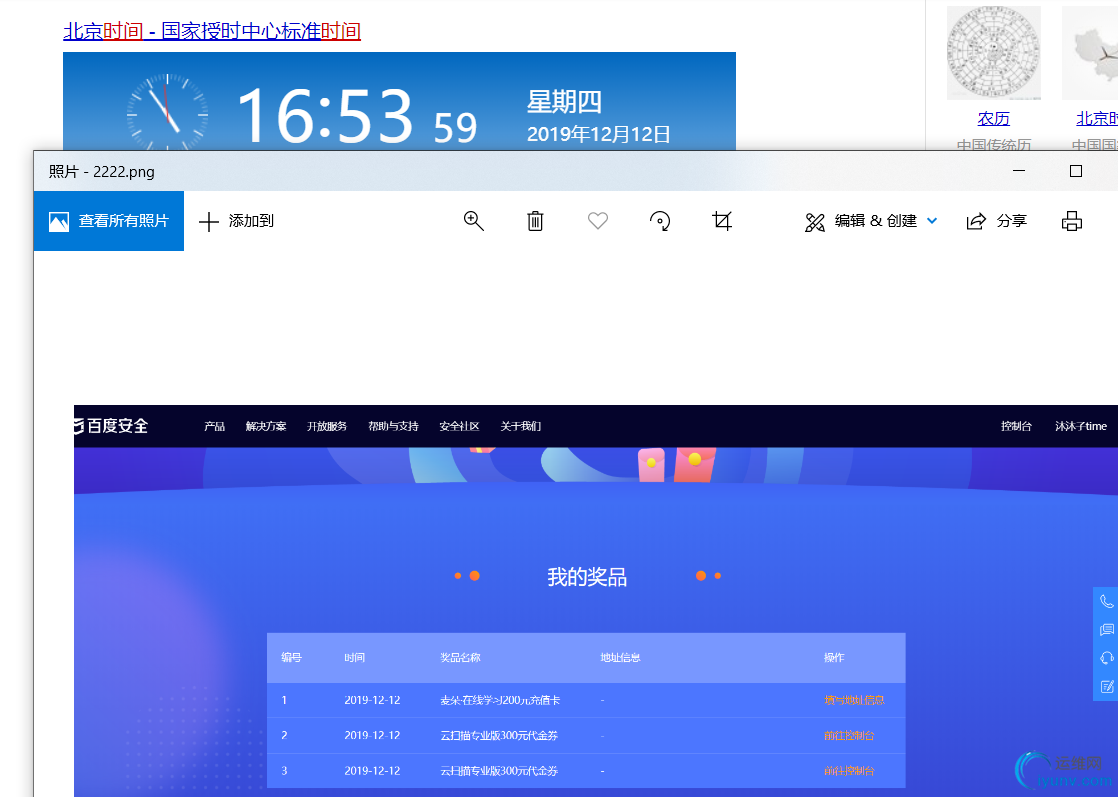The image size is (1118, 797).
Task: Click the 查看所有照片 button
Action: coord(108,221)
